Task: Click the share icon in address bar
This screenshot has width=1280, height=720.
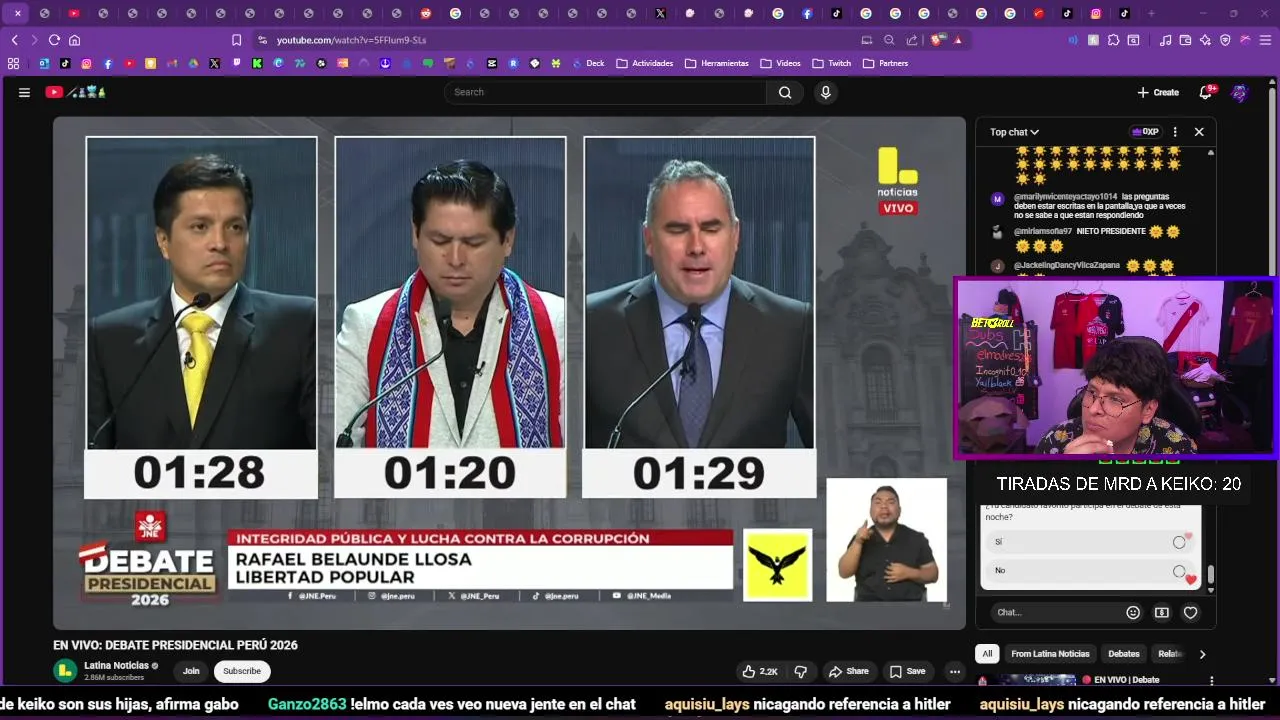Action: coord(912,40)
